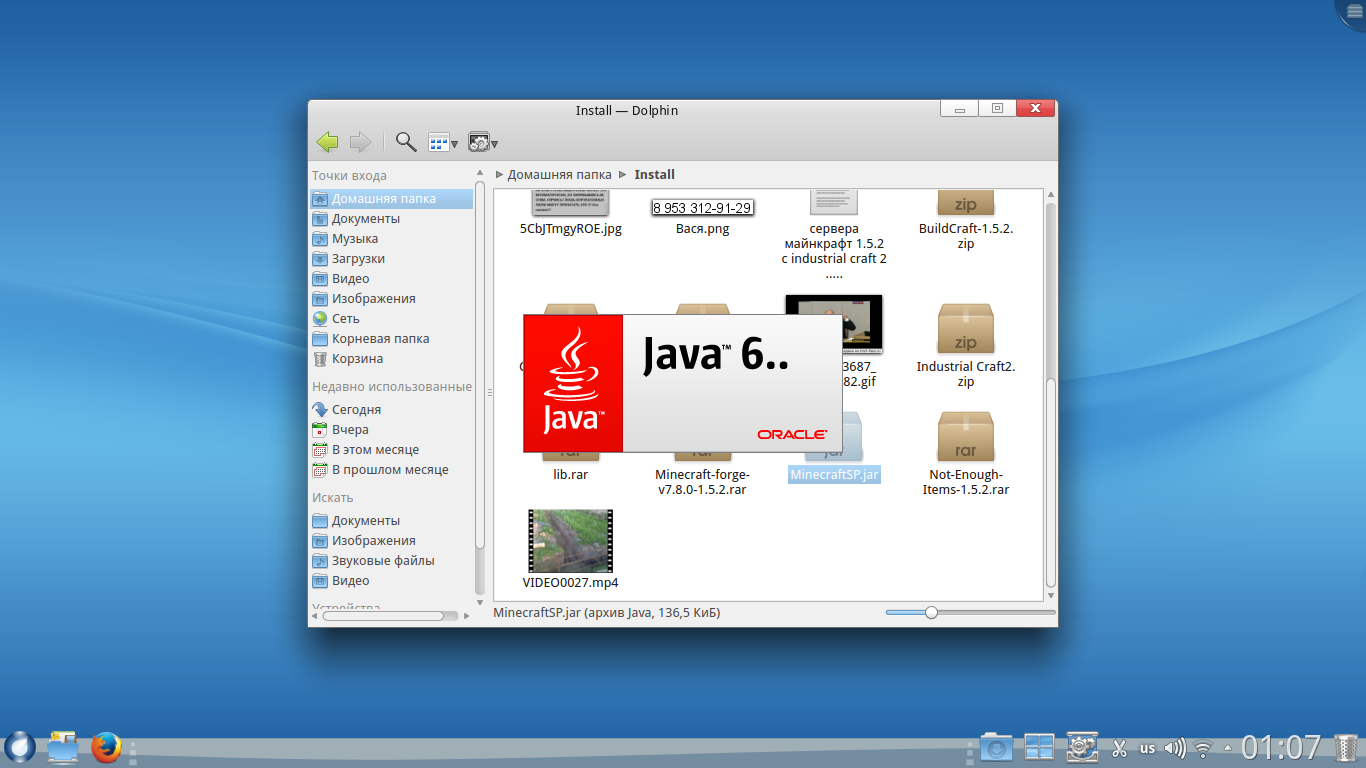Launch Firefox from the taskbar
This screenshot has width=1366, height=768.
click(x=106, y=747)
